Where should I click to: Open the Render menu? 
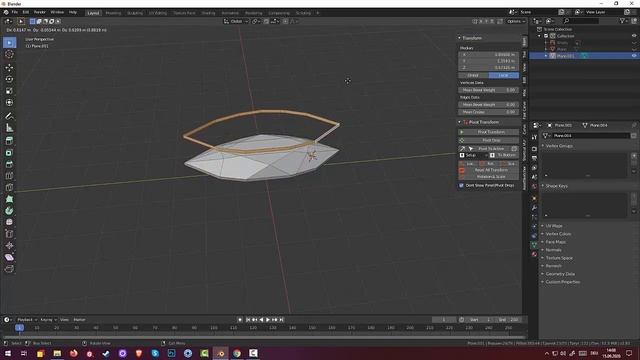tap(40, 12)
